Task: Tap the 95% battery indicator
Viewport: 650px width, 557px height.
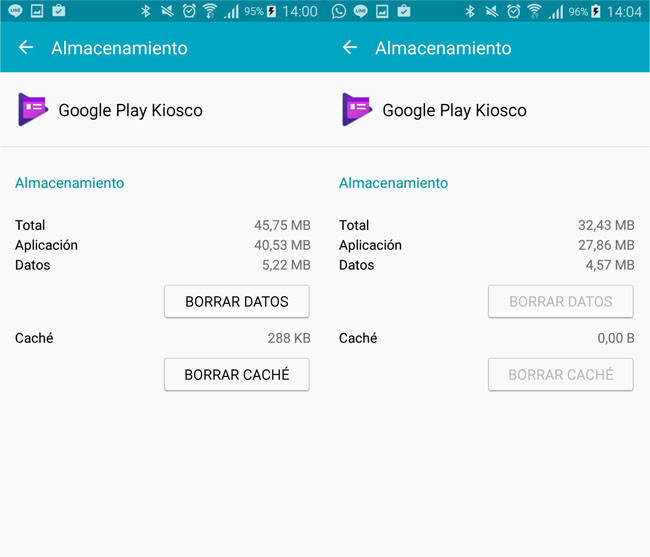Action: click(x=260, y=11)
